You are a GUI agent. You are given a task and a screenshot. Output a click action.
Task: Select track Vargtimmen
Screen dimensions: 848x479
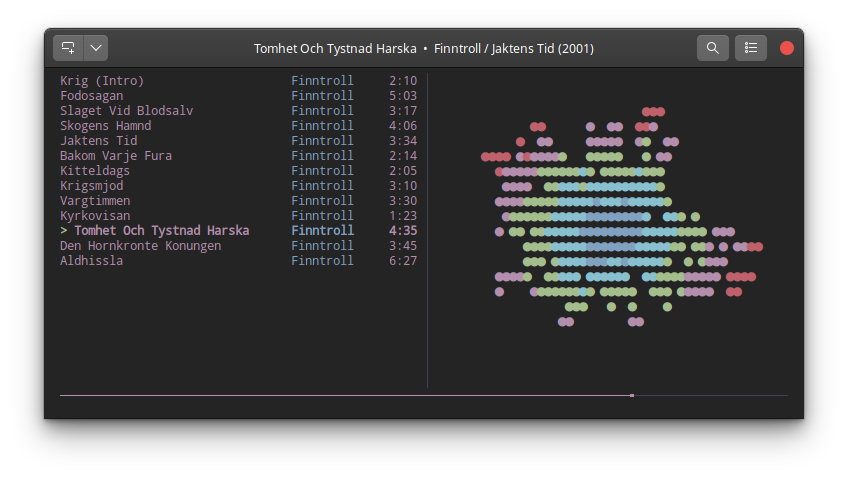click(x=95, y=201)
